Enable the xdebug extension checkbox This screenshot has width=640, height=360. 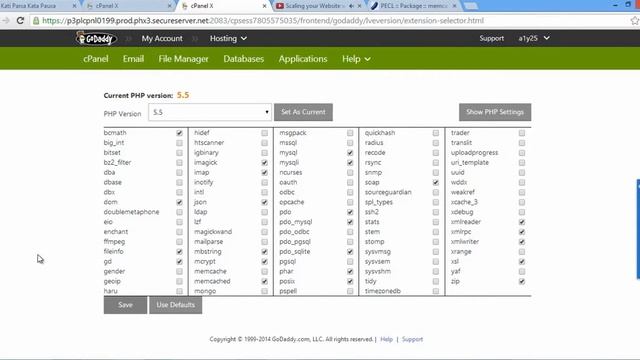tap(522, 212)
